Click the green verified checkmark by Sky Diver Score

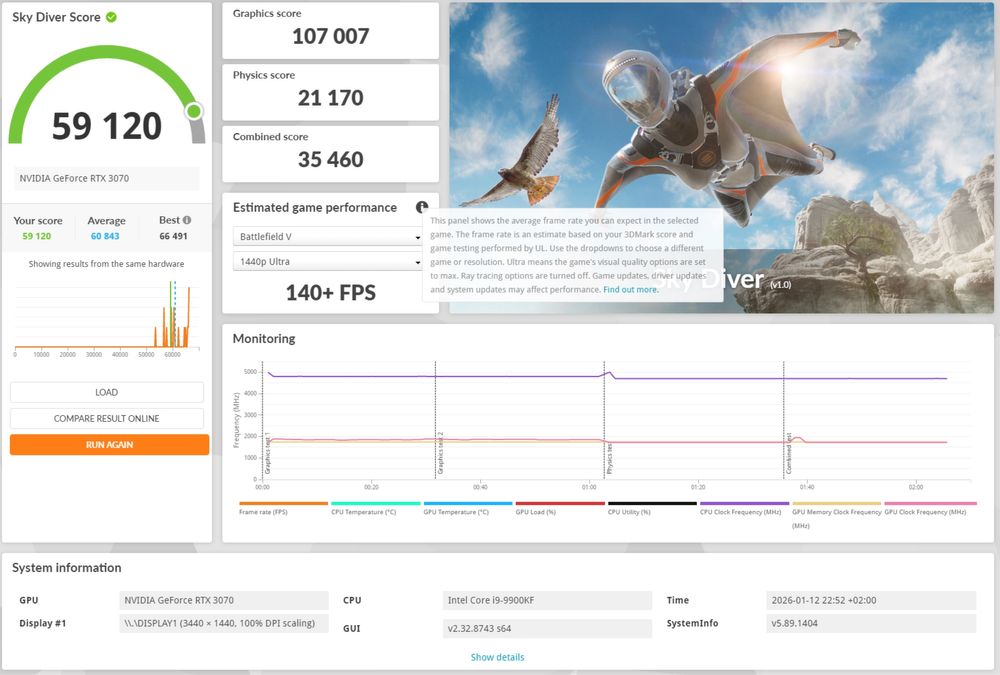click(112, 17)
